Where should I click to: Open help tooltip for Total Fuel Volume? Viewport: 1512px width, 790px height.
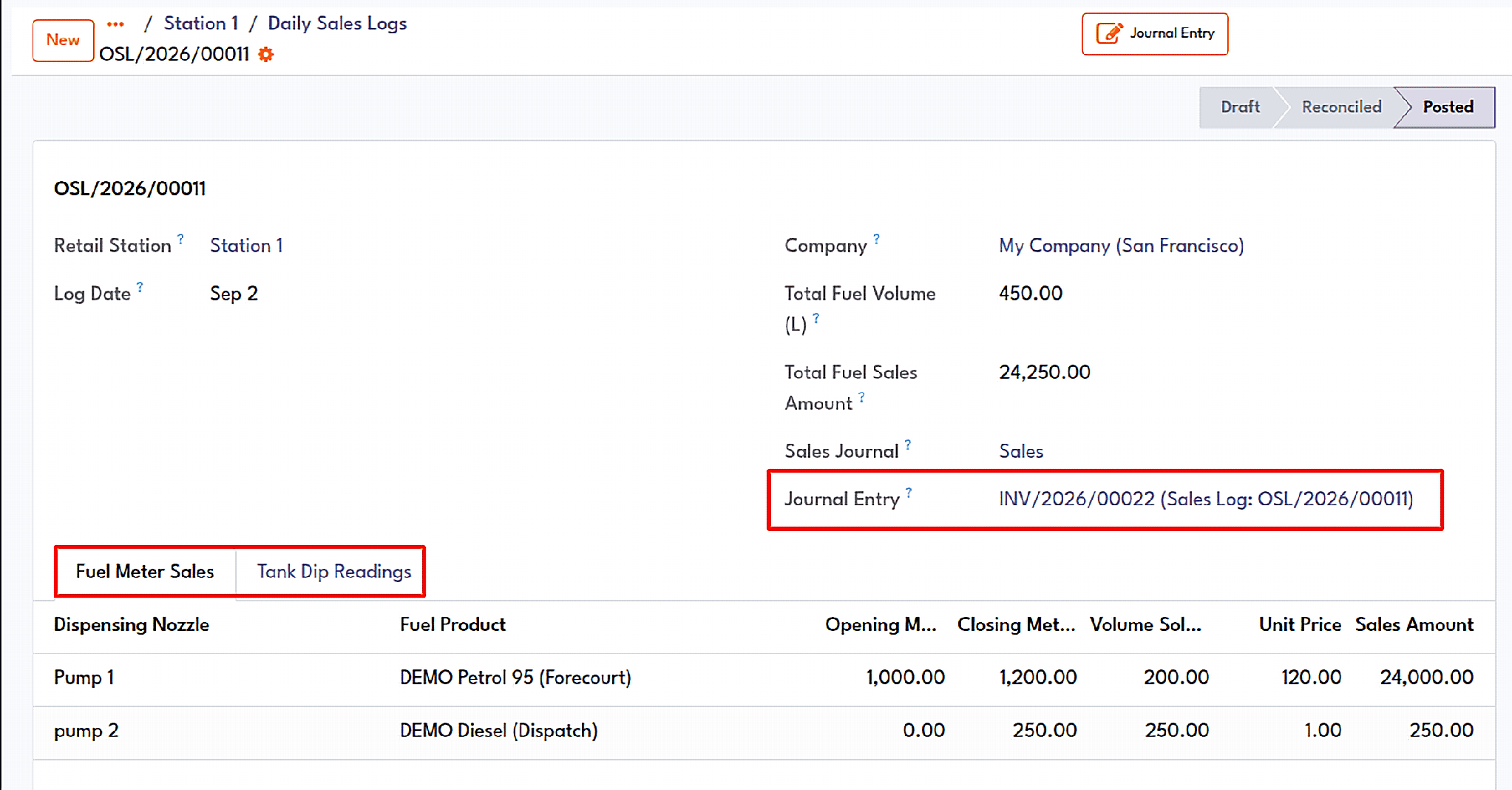click(816, 317)
